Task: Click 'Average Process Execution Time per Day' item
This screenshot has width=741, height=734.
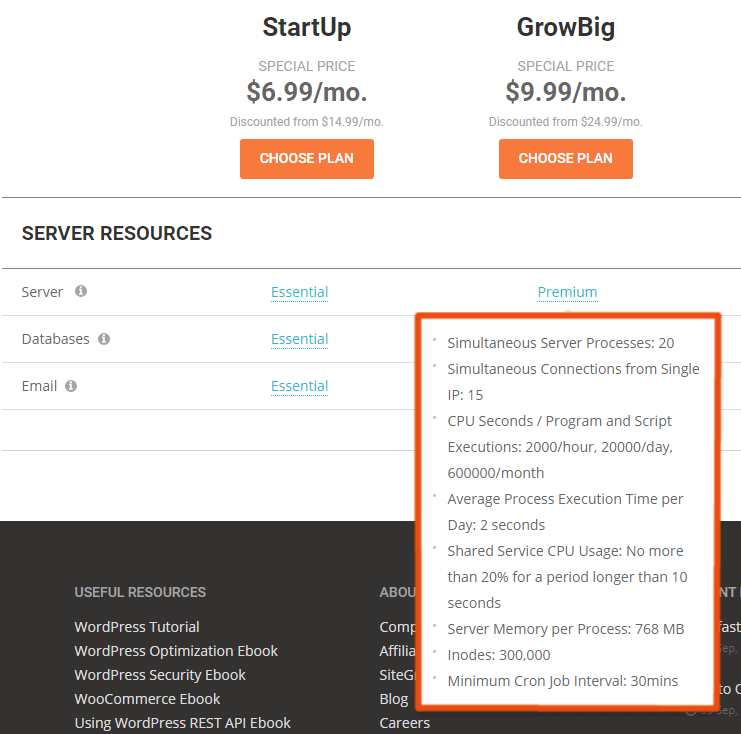Action: (x=565, y=512)
